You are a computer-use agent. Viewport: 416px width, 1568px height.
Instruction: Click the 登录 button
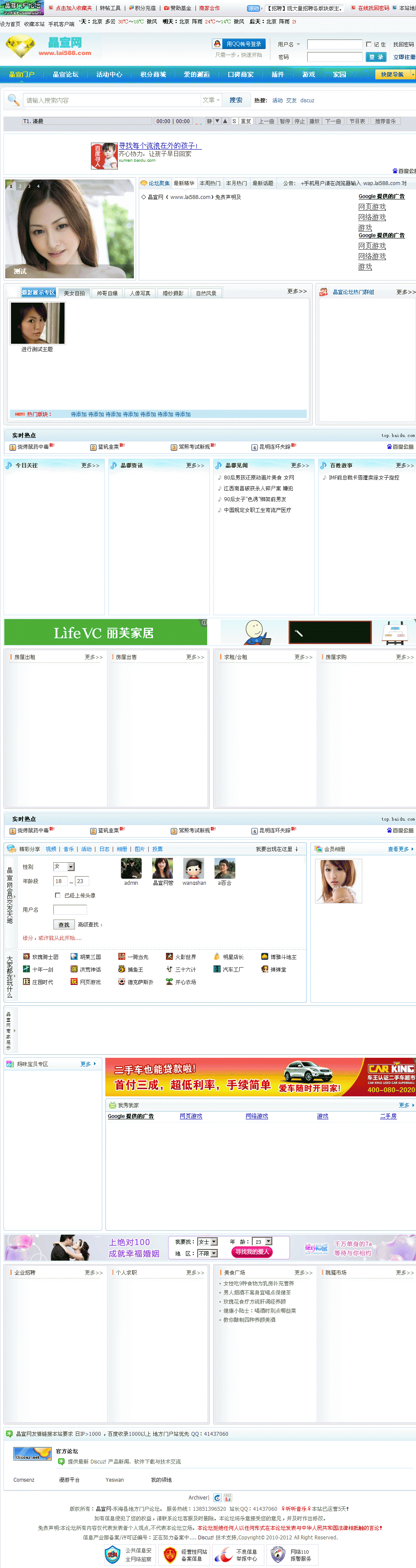(377, 57)
